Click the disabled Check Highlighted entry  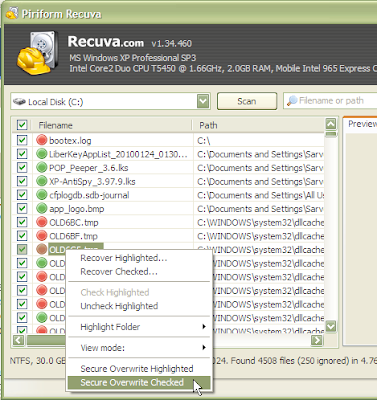(139, 292)
